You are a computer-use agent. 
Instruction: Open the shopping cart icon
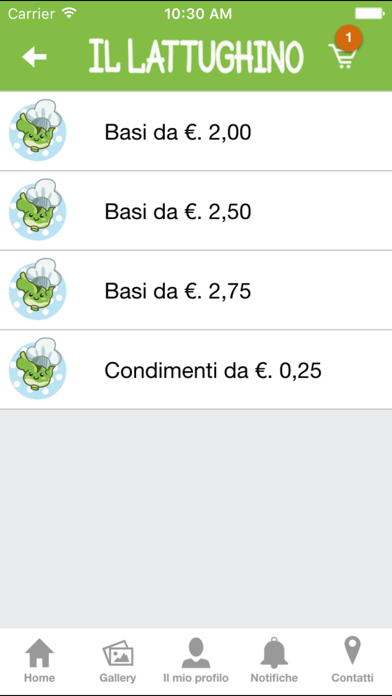pyautogui.click(x=342, y=56)
